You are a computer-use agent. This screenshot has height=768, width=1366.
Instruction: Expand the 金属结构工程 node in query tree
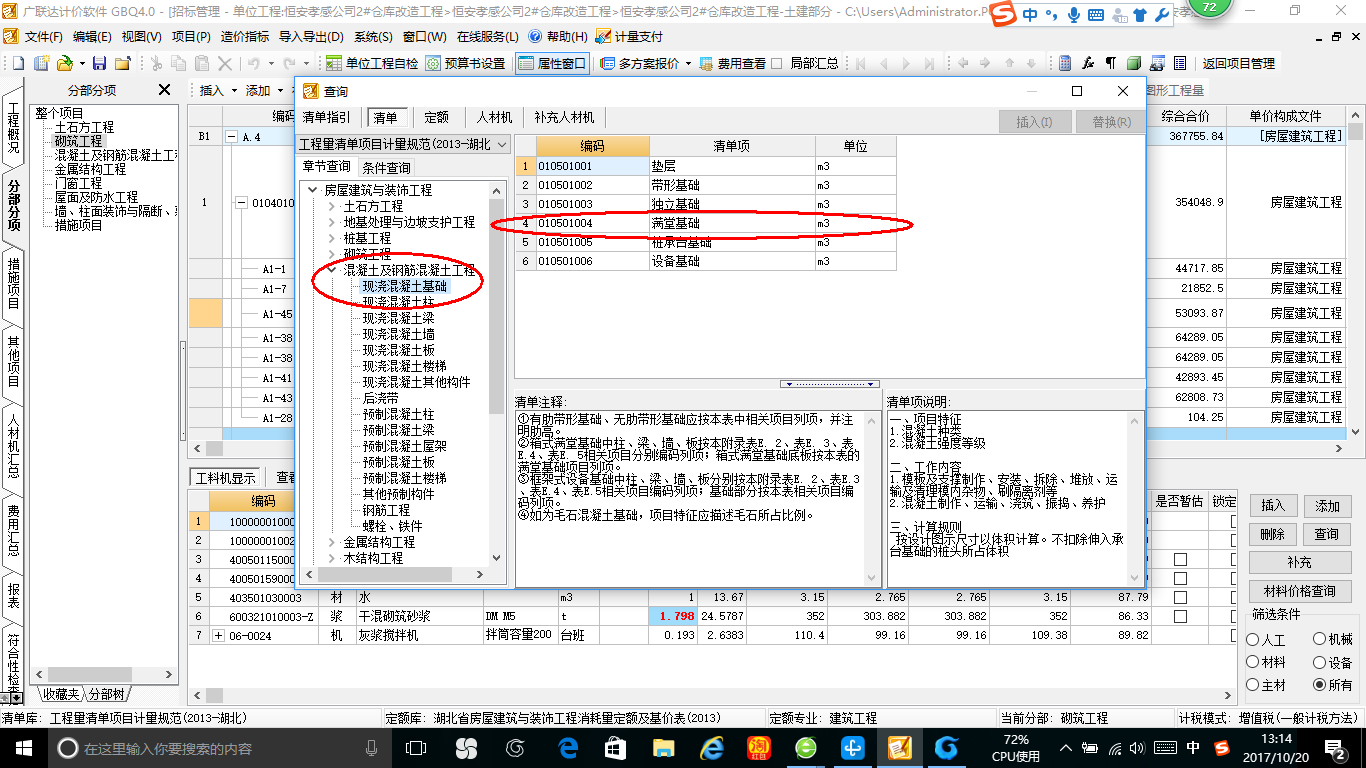point(333,542)
